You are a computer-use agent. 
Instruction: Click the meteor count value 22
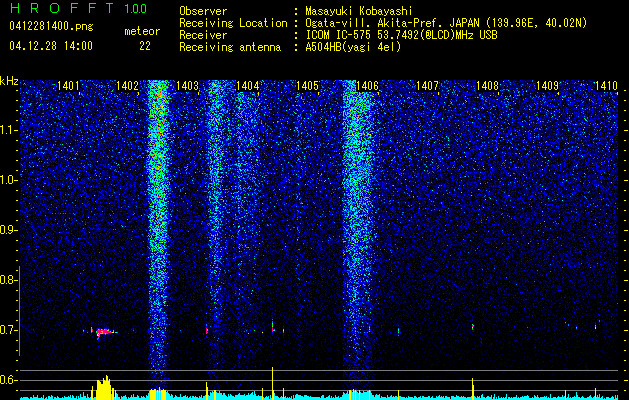click(145, 46)
